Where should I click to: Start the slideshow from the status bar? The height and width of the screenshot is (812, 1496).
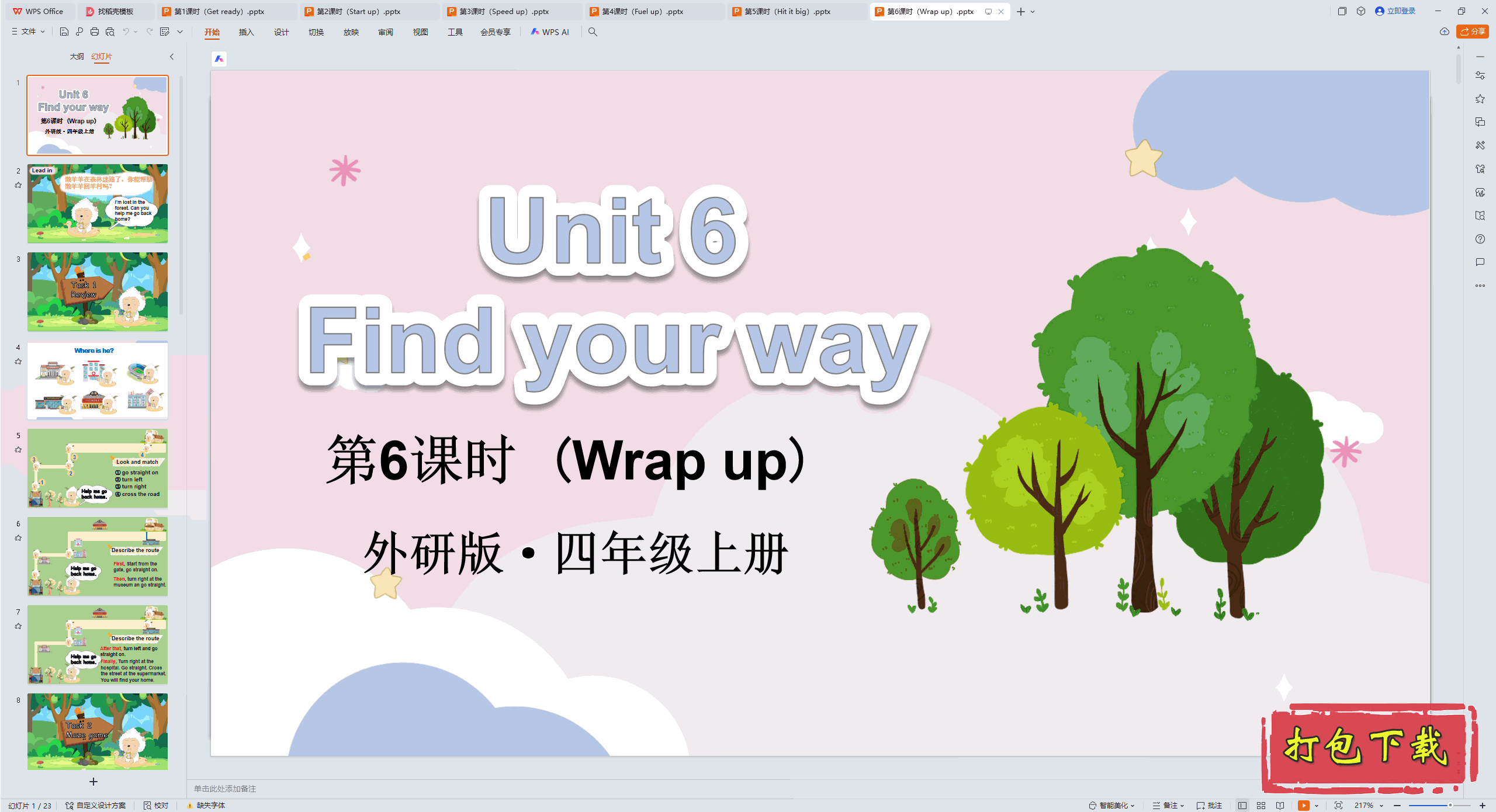(1304, 805)
